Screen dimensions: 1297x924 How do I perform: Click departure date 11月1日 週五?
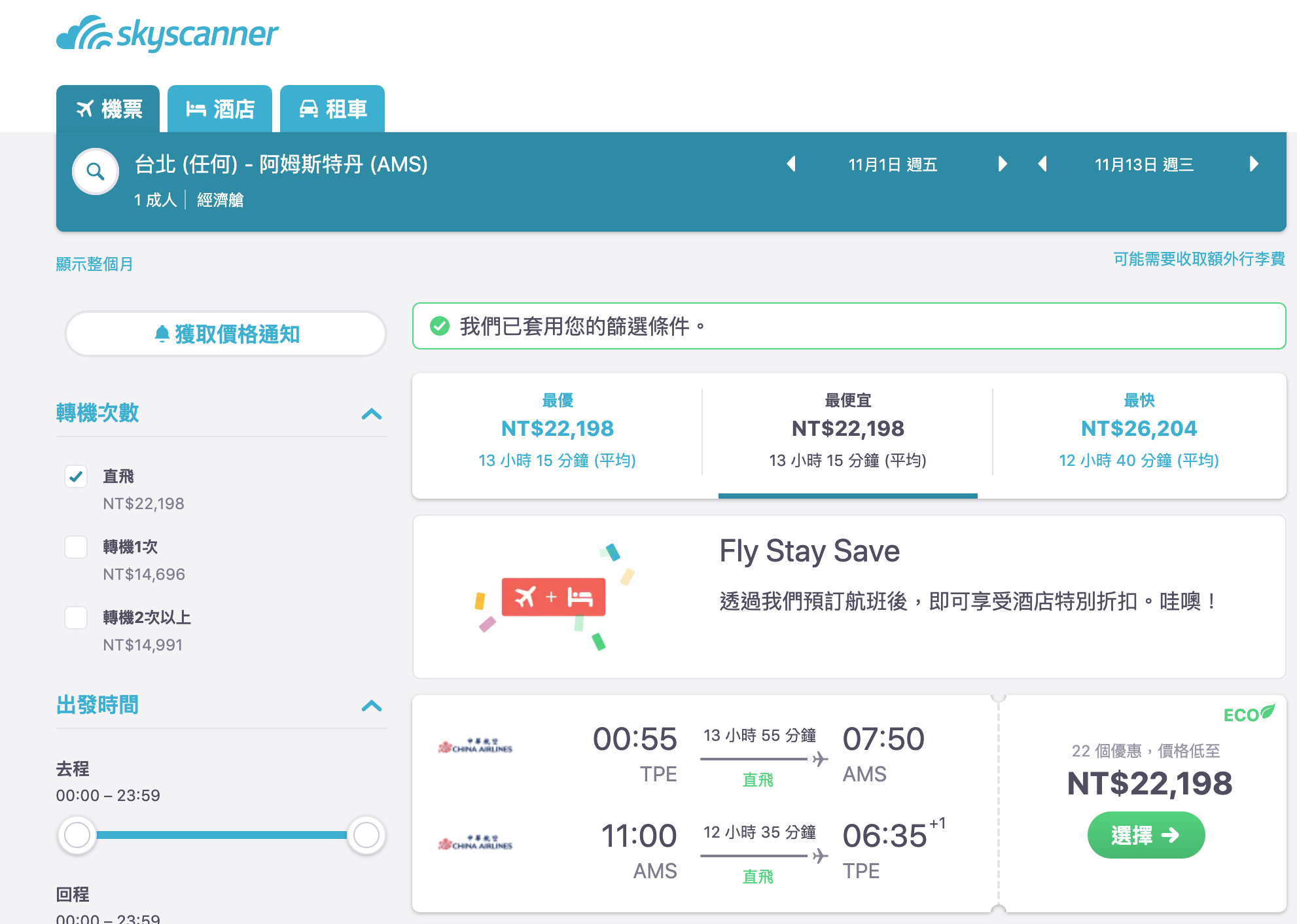click(x=893, y=164)
